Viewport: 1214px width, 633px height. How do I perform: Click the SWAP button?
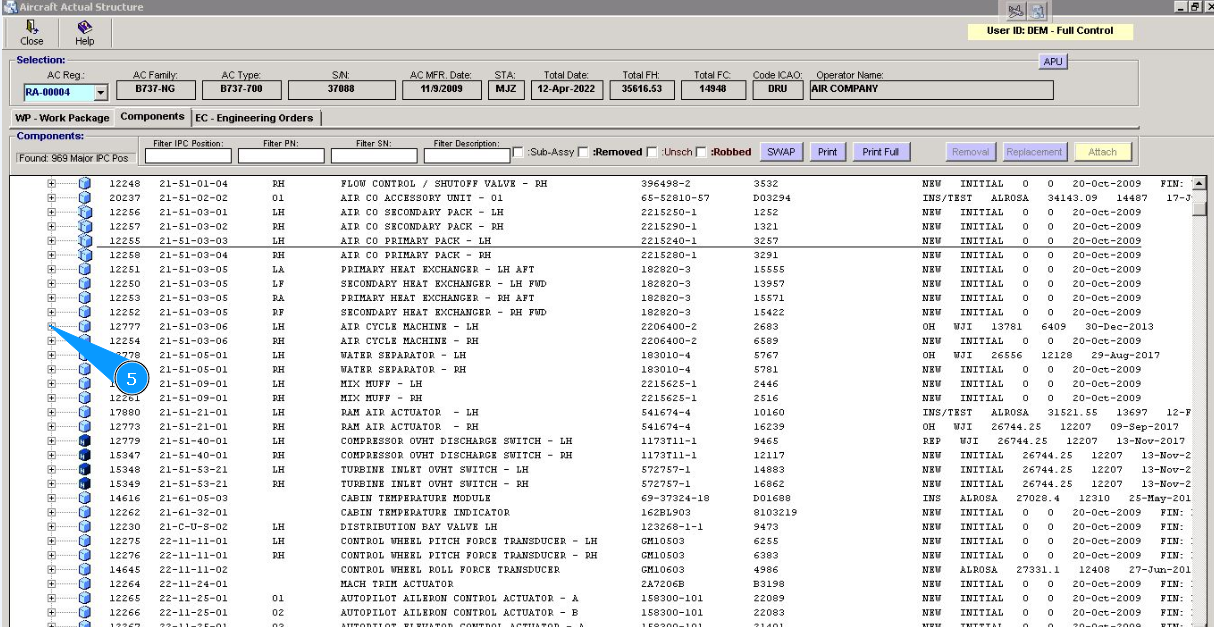tap(782, 152)
